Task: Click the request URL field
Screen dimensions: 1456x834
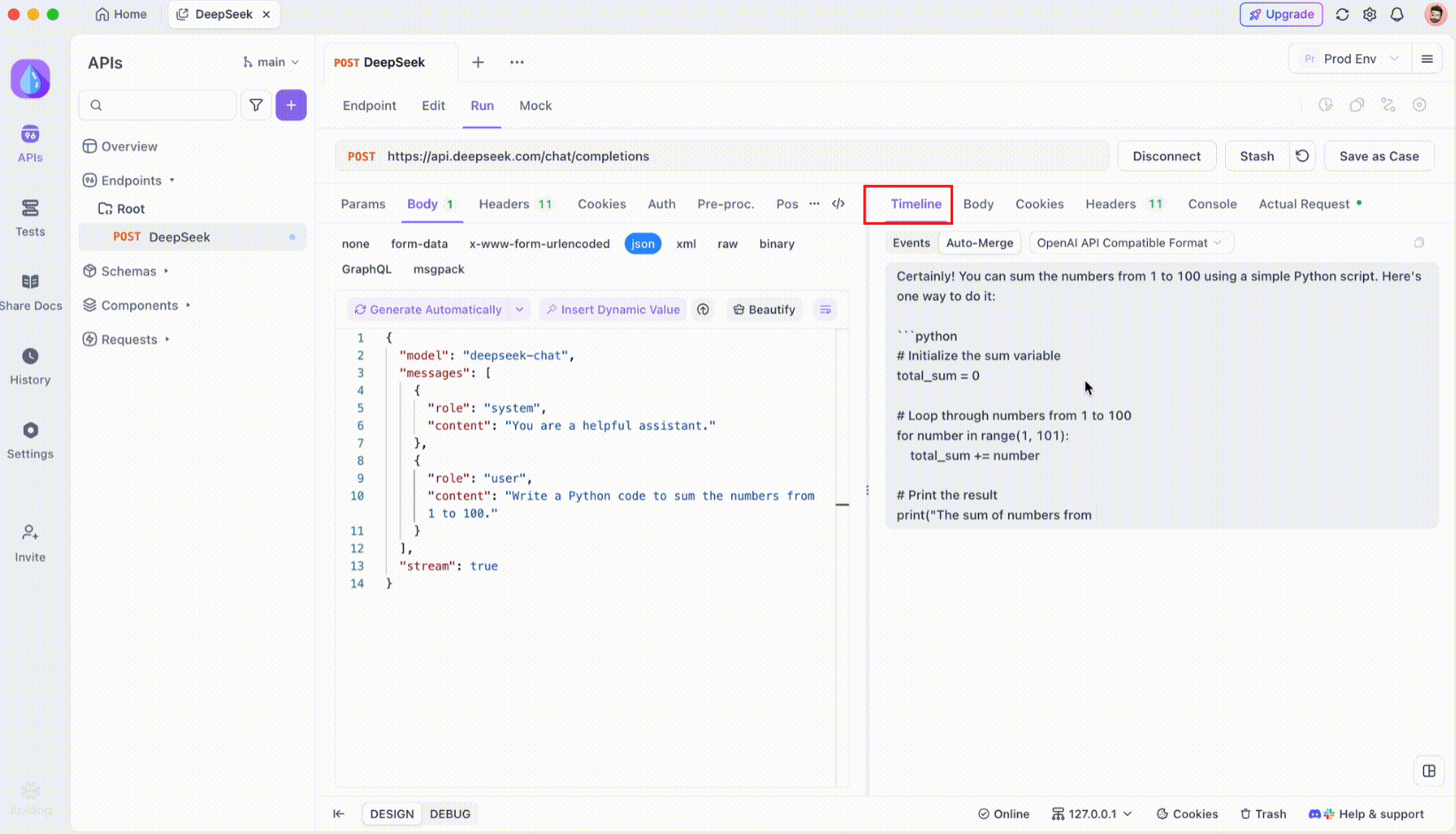Action: click(x=721, y=156)
